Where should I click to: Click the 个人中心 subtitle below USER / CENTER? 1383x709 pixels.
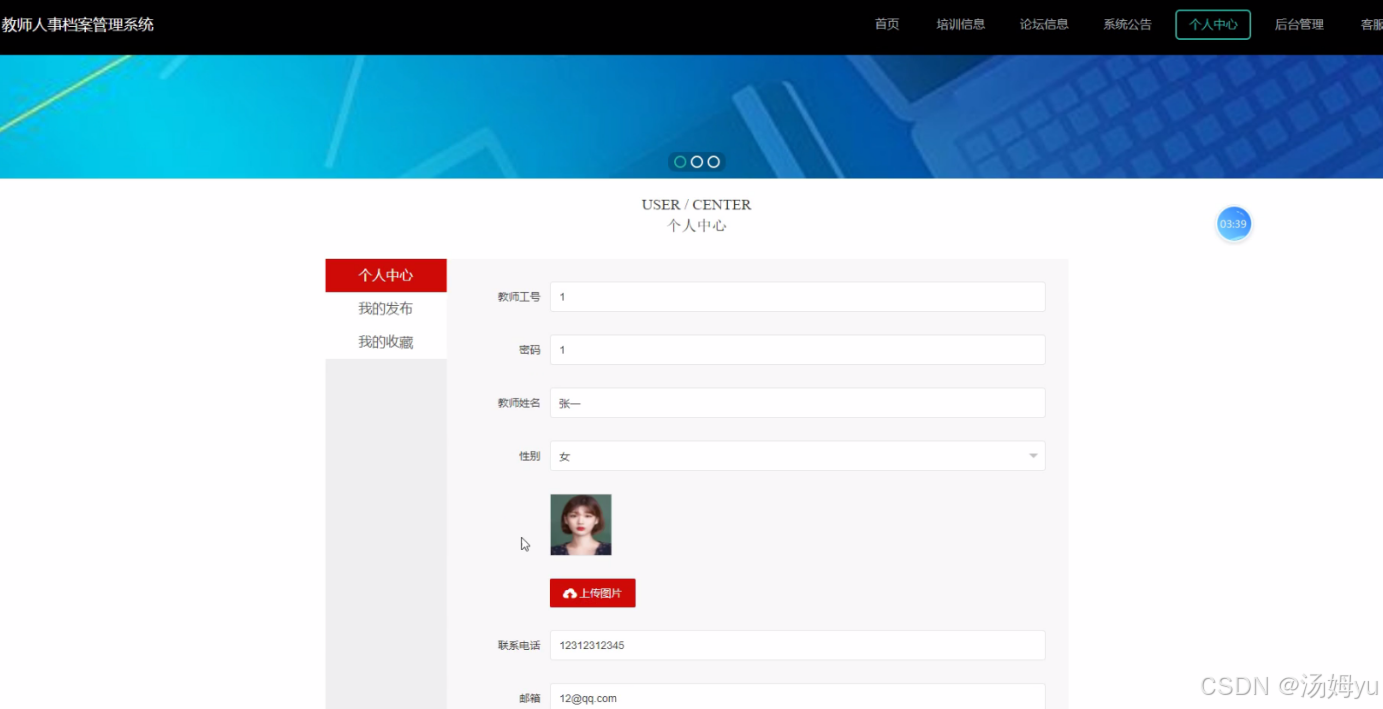pyautogui.click(x=697, y=226)
